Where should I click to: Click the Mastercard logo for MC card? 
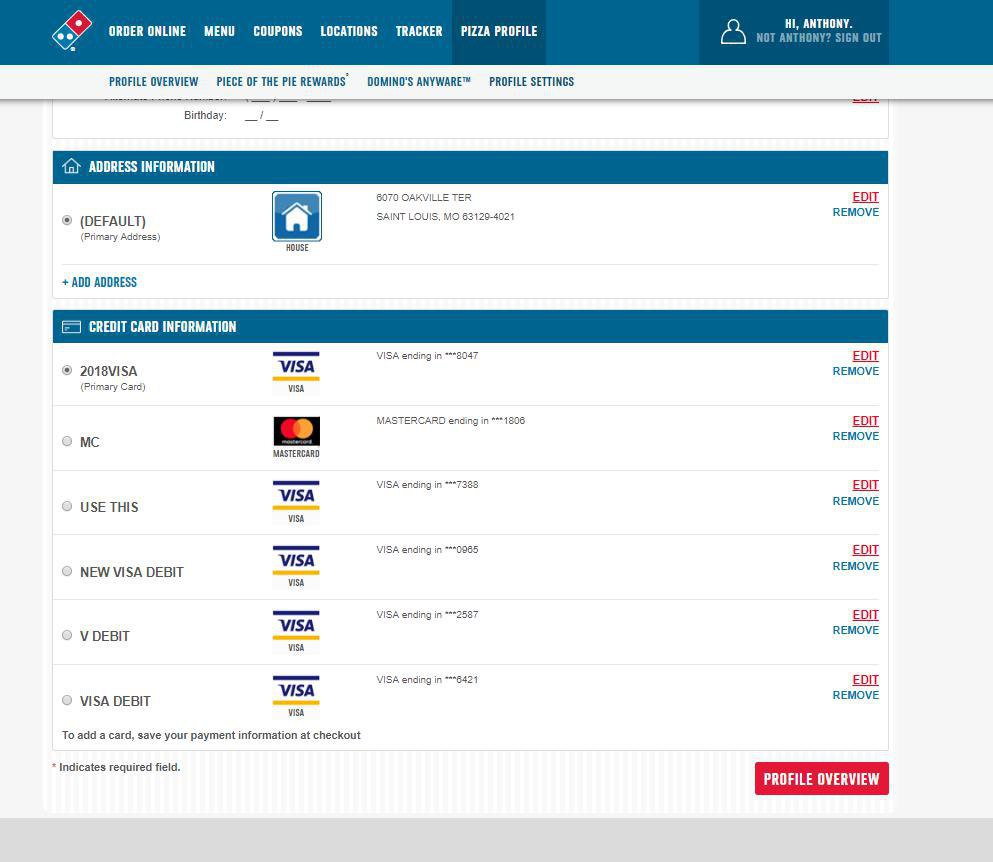tap(296, 431)
